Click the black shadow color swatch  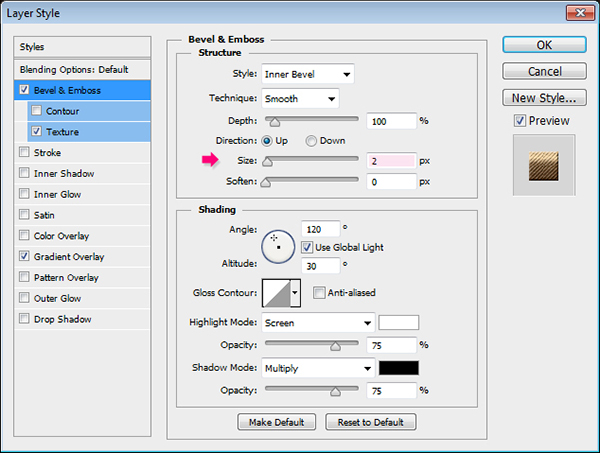(399, 367)
